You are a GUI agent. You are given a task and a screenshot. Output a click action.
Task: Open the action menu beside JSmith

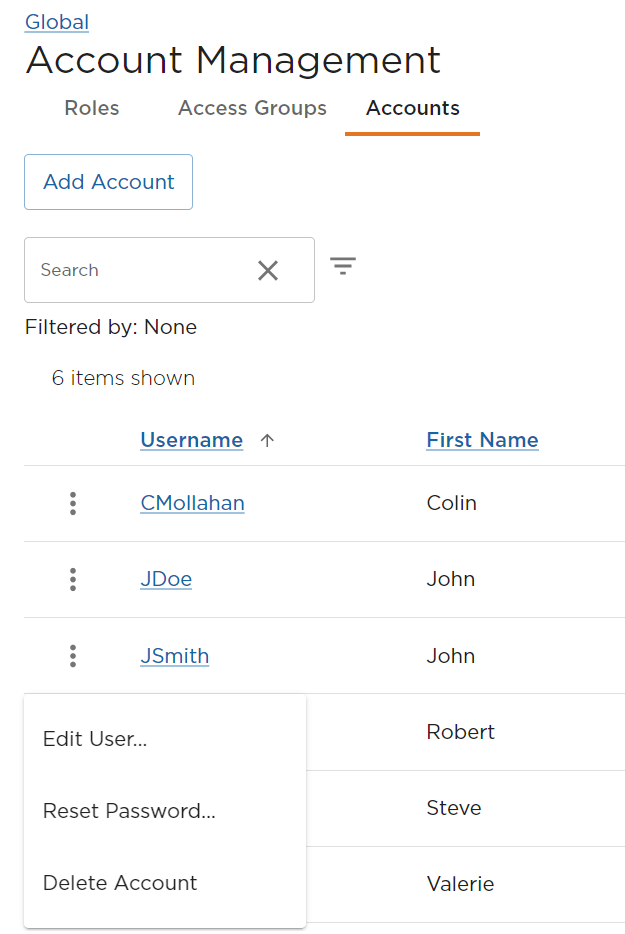[72, 656]
